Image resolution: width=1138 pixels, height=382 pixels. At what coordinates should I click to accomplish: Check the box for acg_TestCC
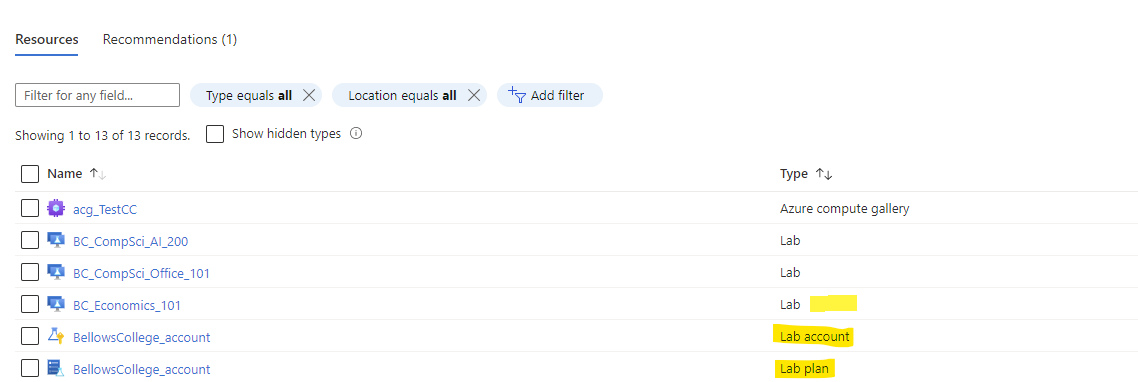(x=30, y=209)
